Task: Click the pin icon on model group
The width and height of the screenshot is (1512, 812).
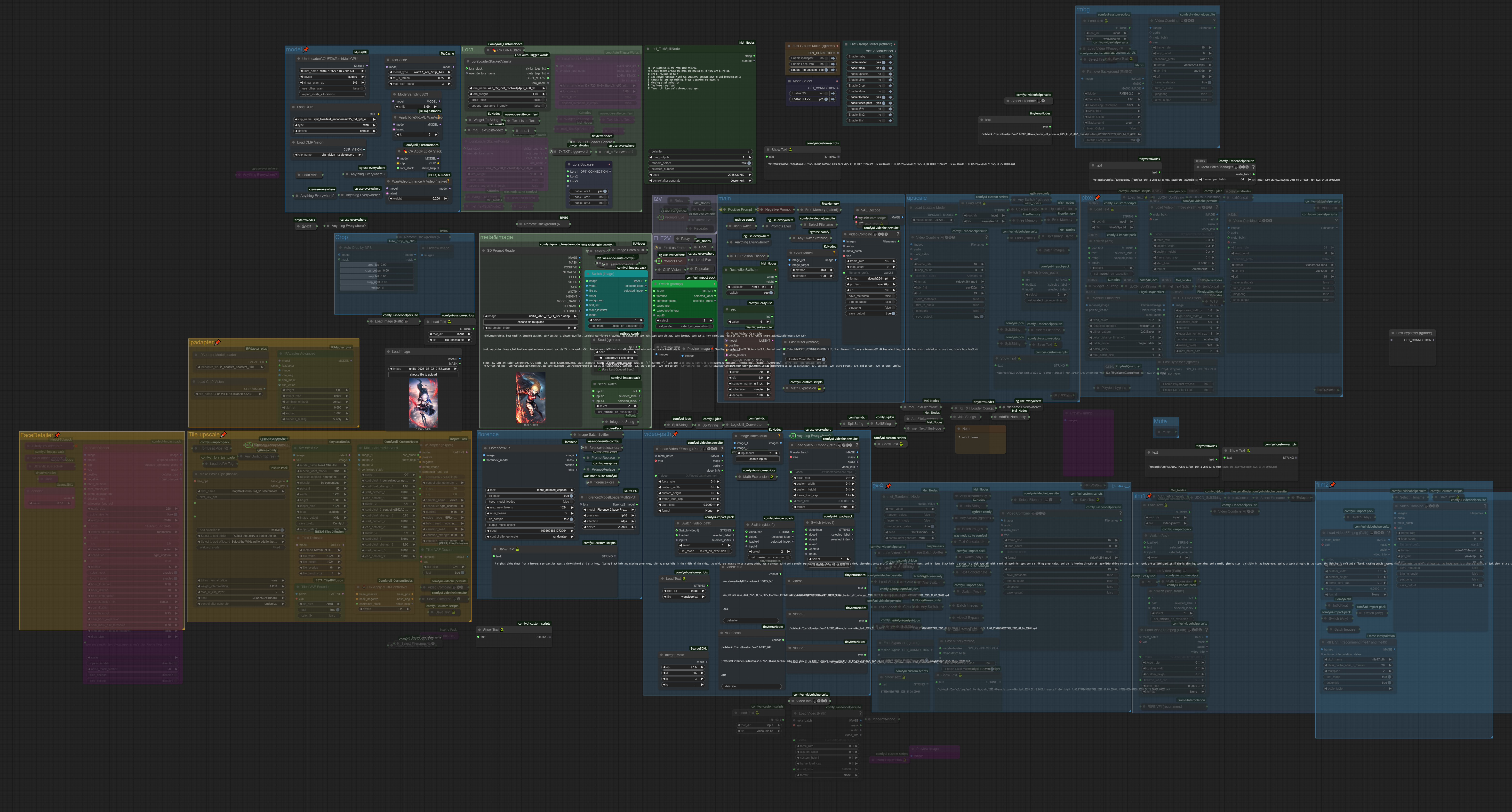Action: click(x=306, y=49)
